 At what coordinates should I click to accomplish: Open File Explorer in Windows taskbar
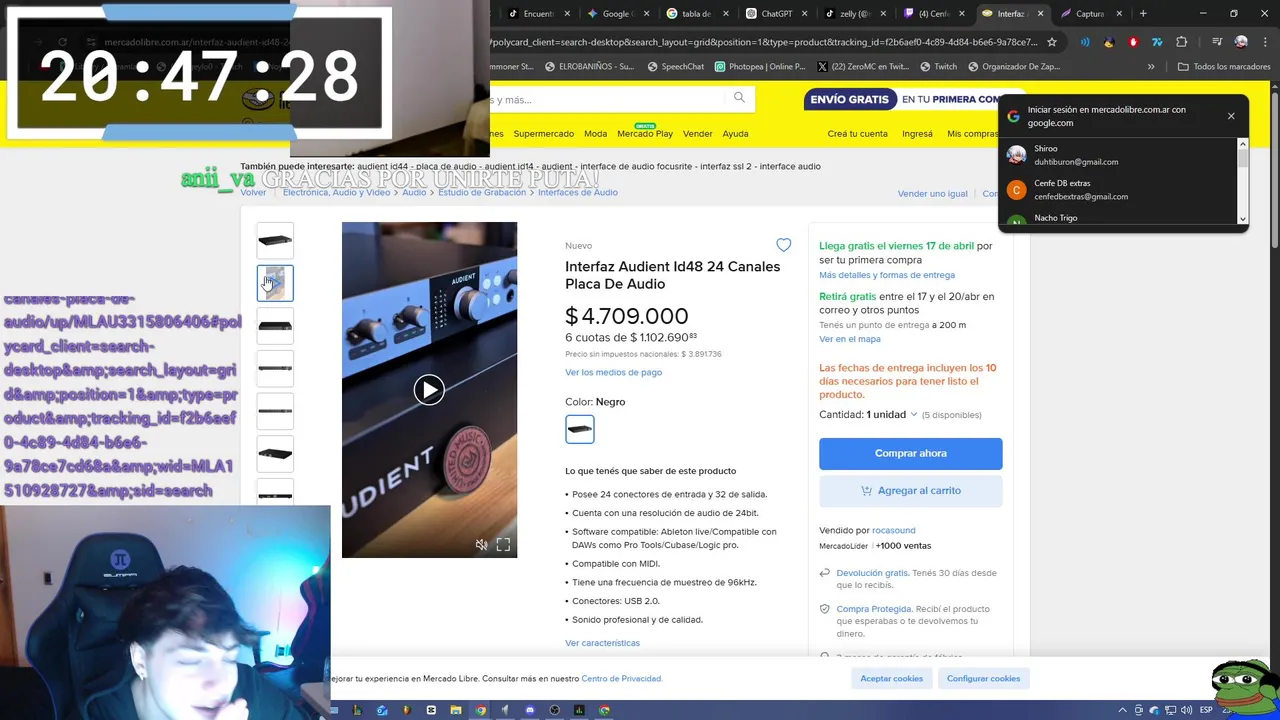click(x=456, y=710)
